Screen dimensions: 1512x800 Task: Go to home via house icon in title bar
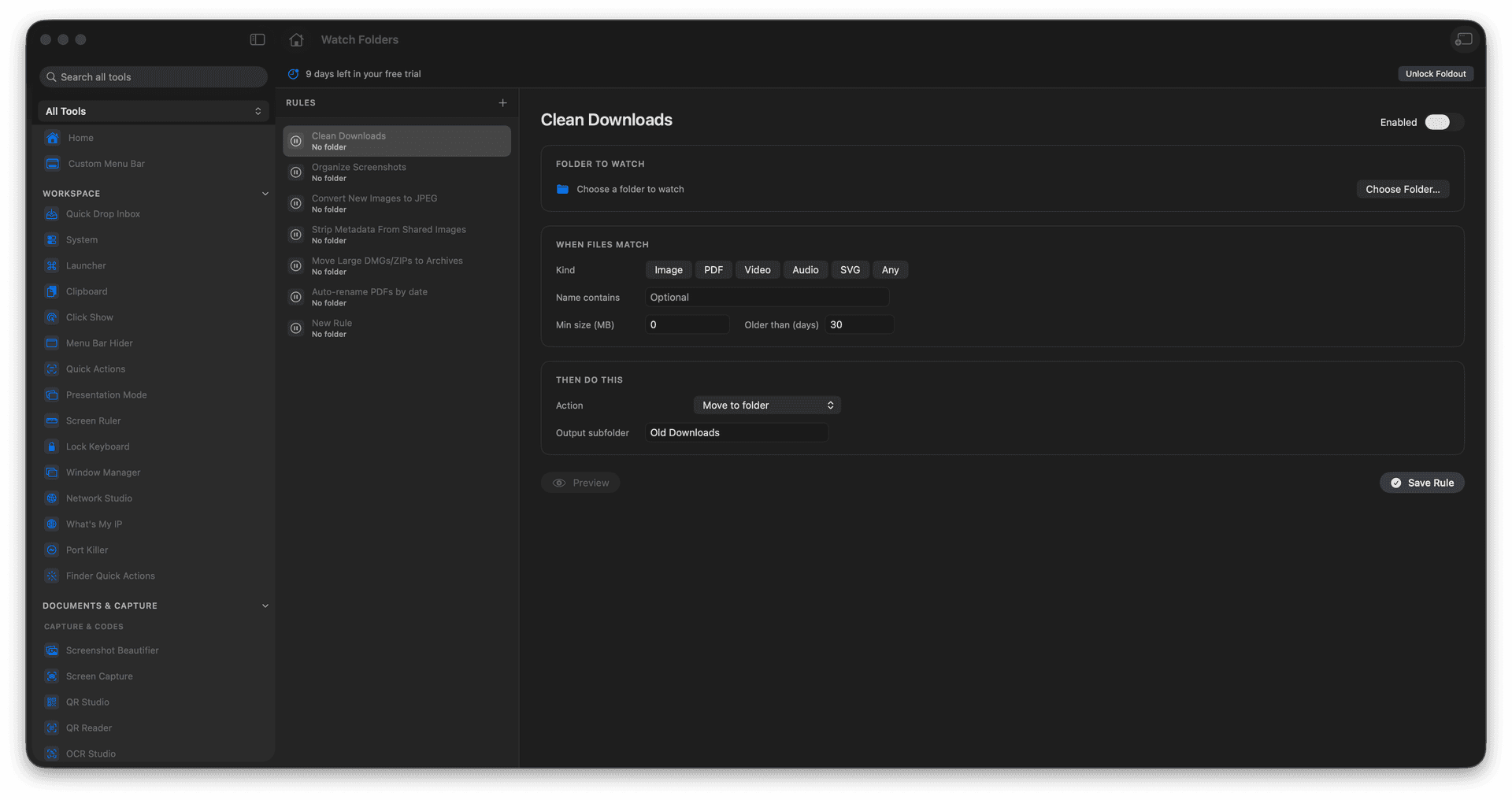296,39
